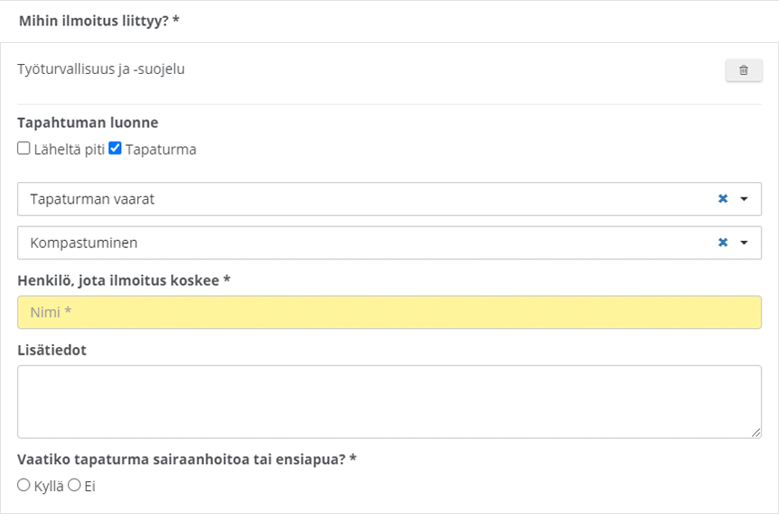Select the Ei radio button
Image resolution: width=779 pixels, height=514 pixels.
click(x=74, y=485)
